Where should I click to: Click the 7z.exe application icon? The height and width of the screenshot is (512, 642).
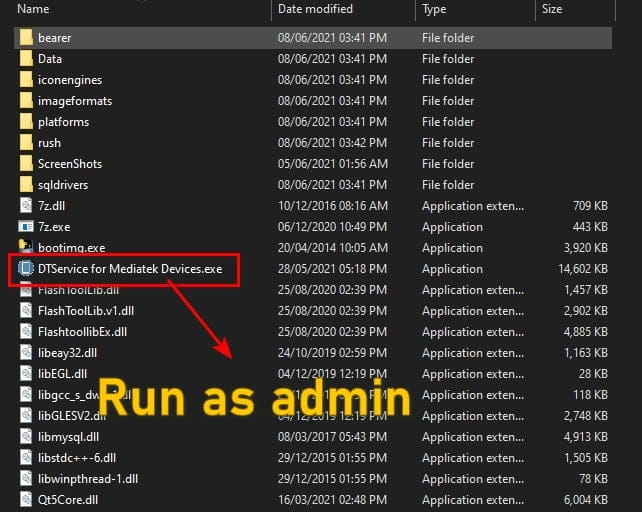point(25,227)
